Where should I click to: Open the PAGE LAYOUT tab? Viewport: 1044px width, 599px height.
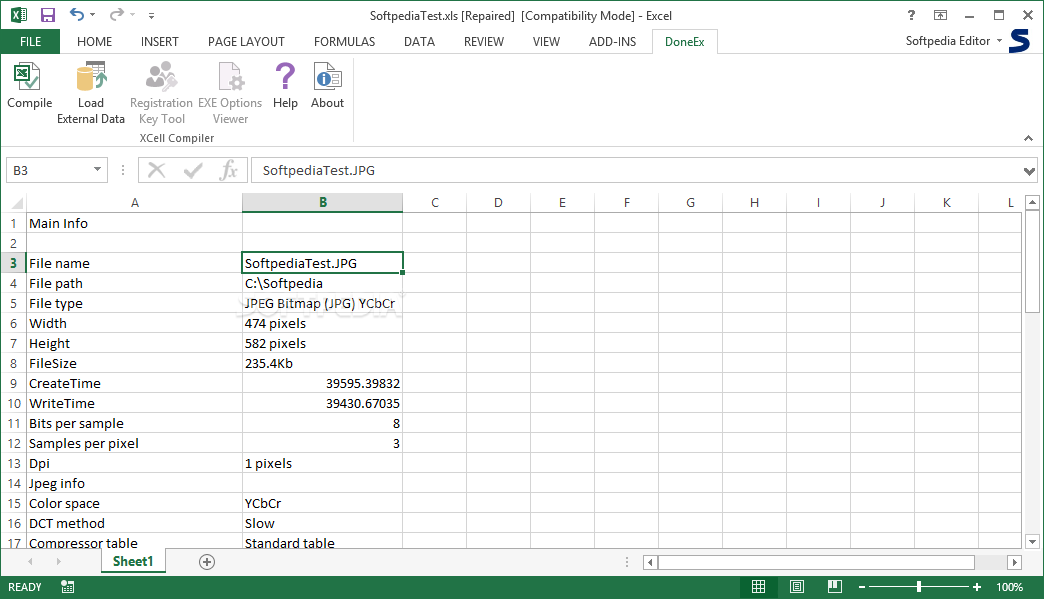point(246,41)
